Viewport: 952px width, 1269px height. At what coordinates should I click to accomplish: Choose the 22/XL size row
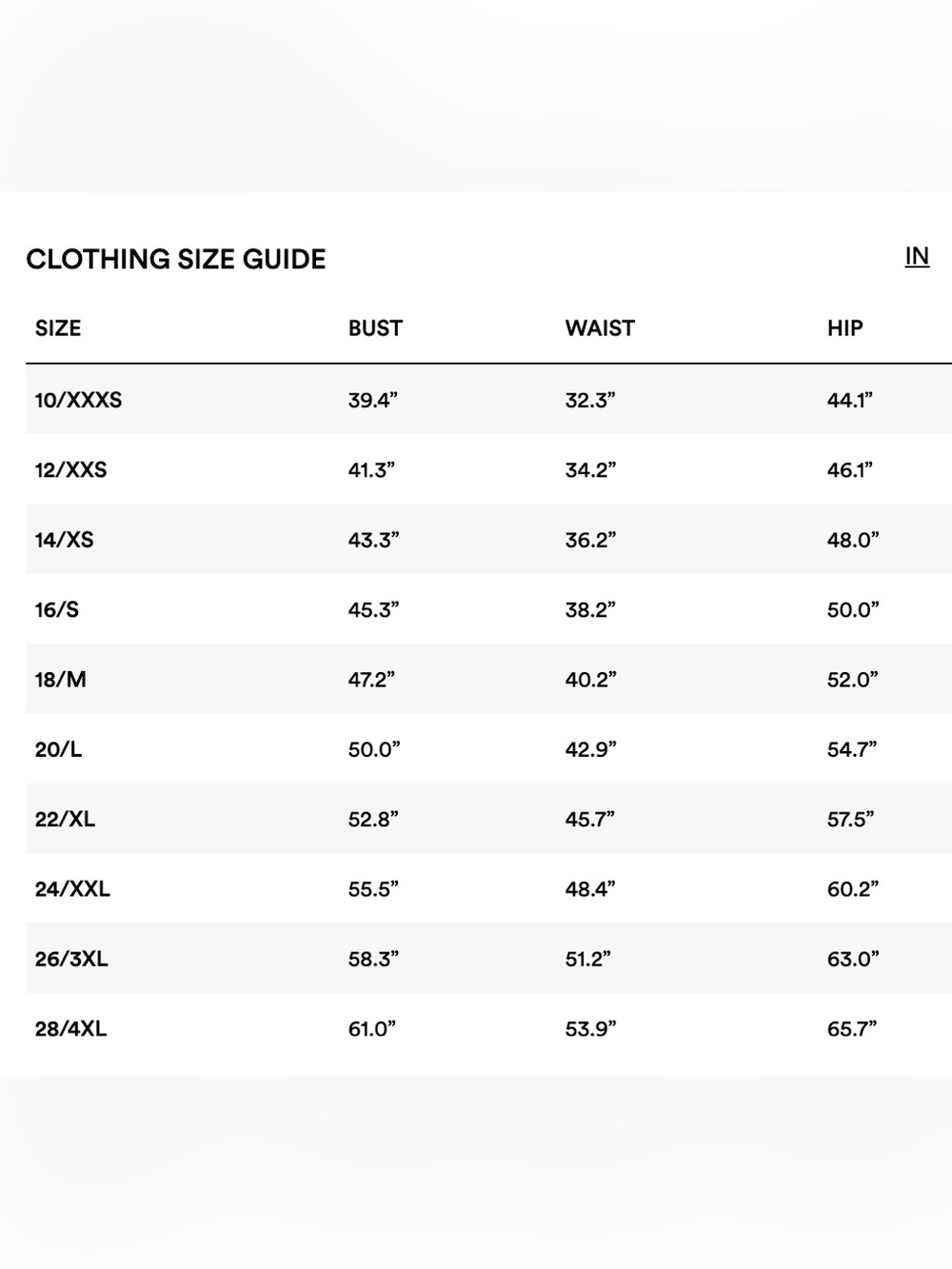[488, 819]
